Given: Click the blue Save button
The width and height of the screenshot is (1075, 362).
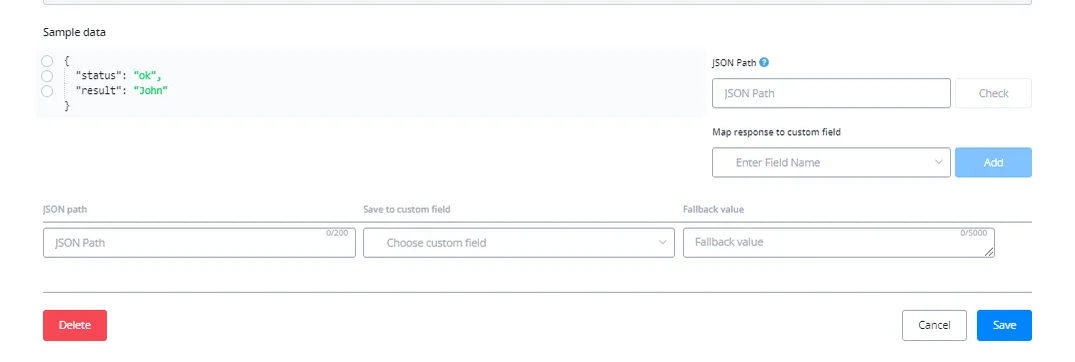Looking at the screenshot, I should [1004, 325].
